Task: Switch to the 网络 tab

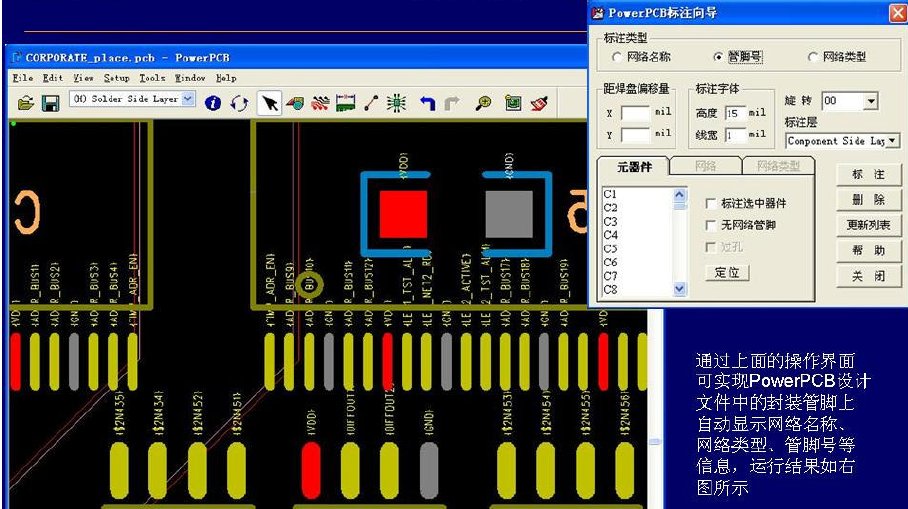Action: (705, 166)
